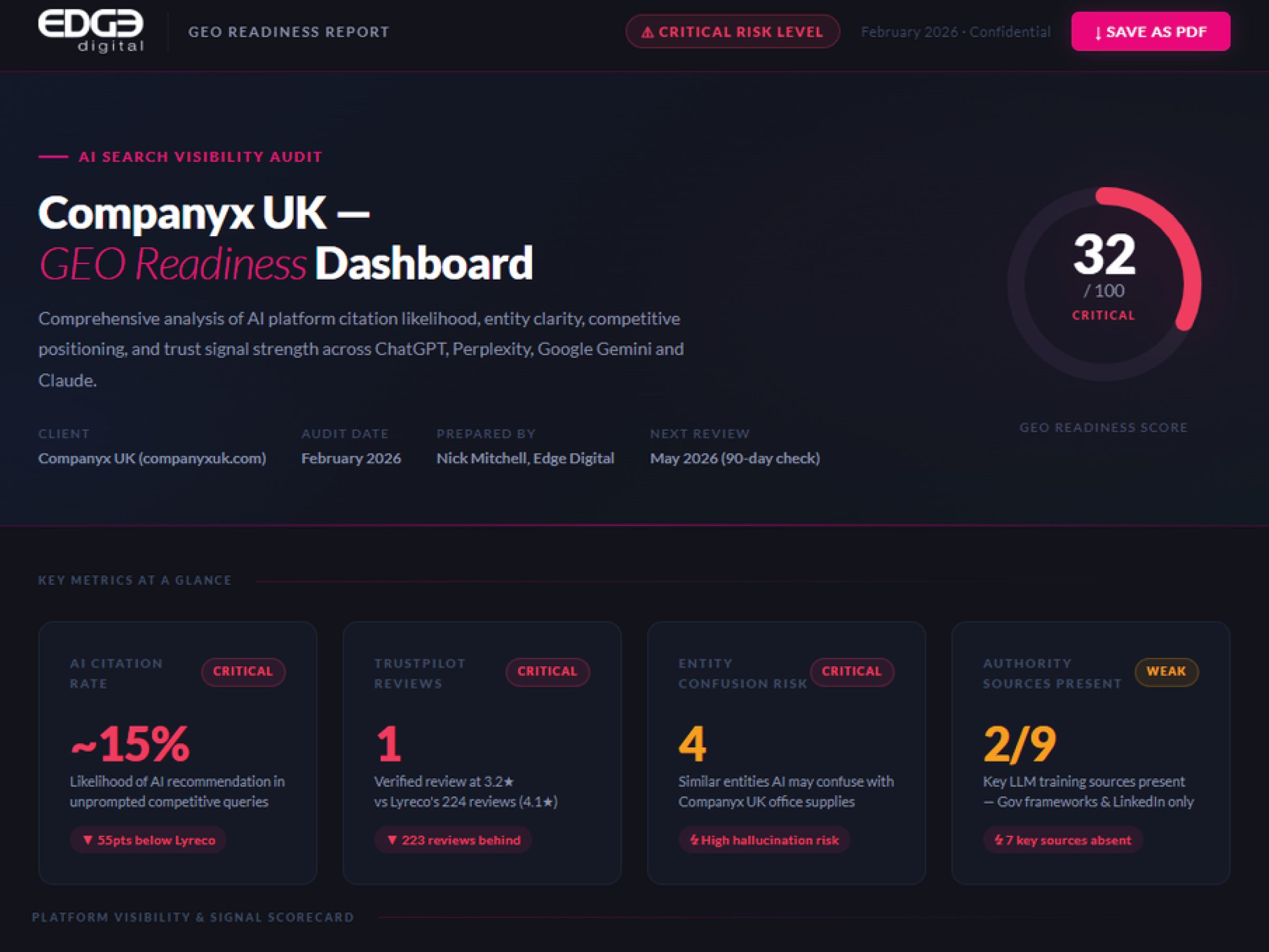
Task: Click the audit date value February 2026
Action: [351, 458]
